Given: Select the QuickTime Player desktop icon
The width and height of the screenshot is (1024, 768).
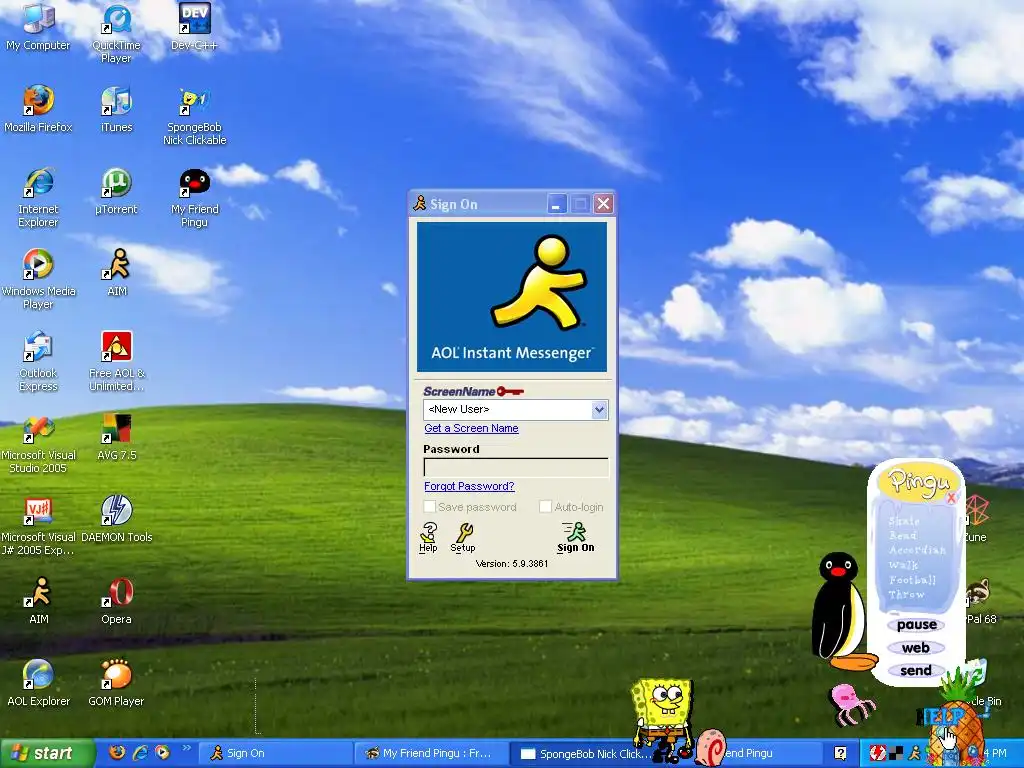Looking at the screenshot, I should pos(116,33).
